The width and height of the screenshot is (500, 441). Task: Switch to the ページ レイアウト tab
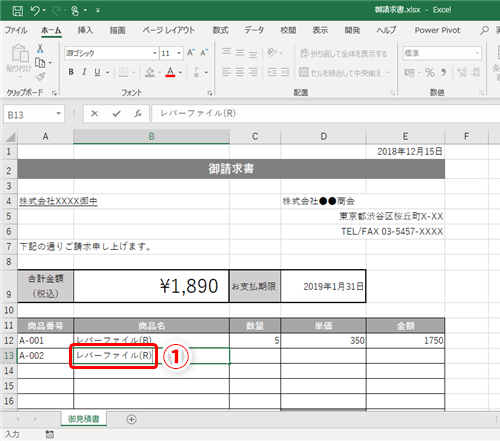click(x=168, y=30)
